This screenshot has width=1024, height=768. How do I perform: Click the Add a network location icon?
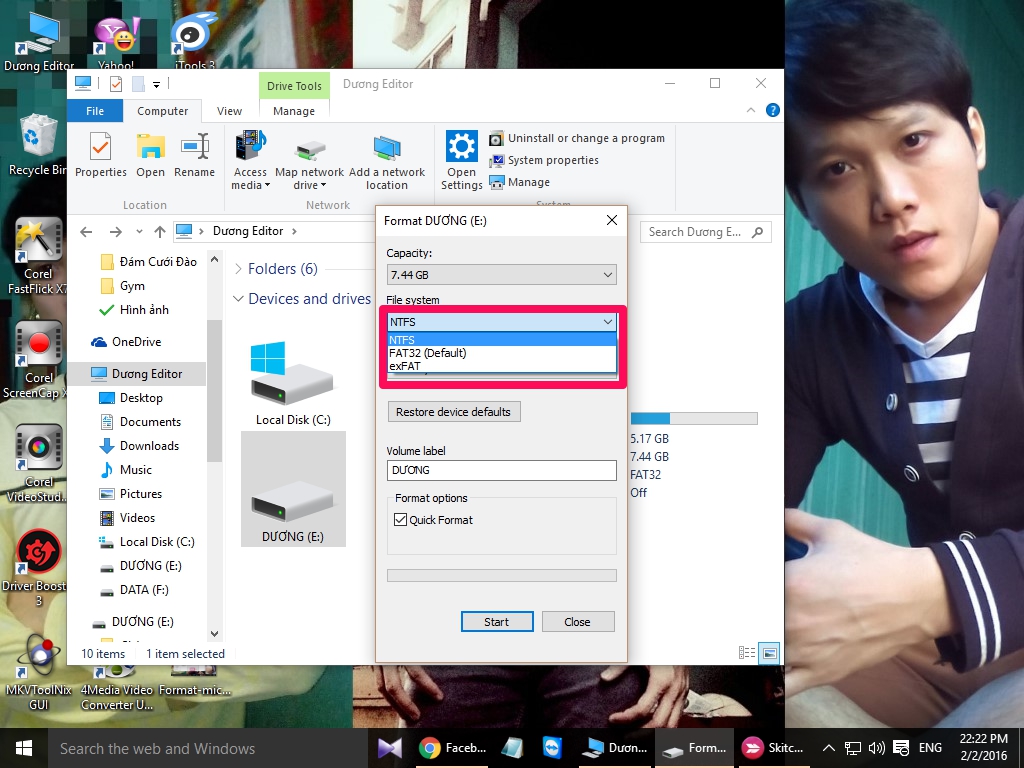(x=388, y=160)
